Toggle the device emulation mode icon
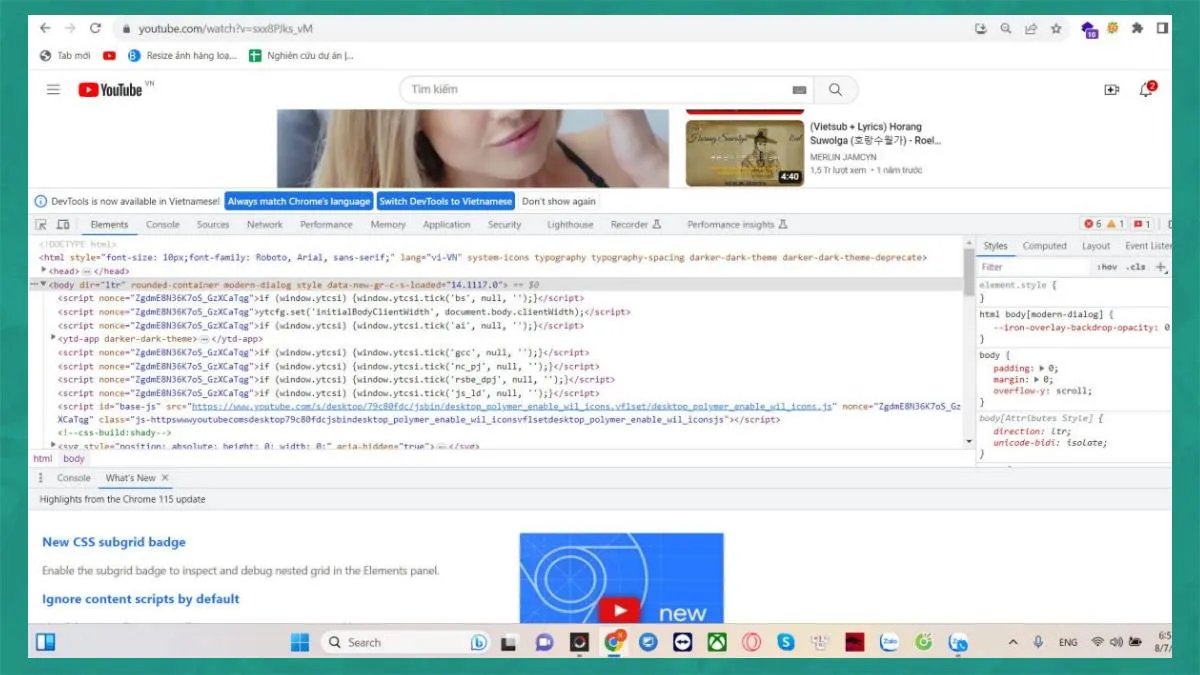 pos(62,224)
